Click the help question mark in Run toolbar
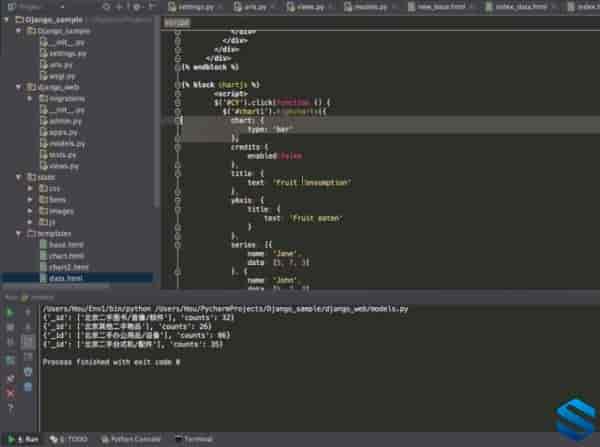Viewport: 600px width, 447px height. click(x=11, y=409)
